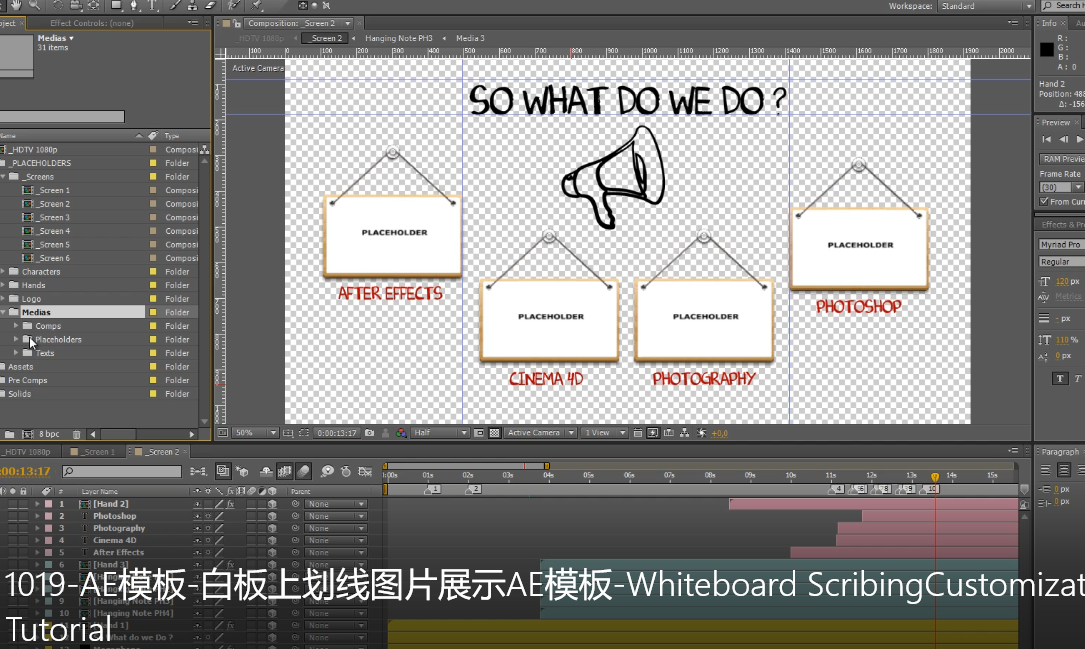Click the Hand 2 layer label color swatch
Screen dimensions: 1085x649
[48, 504]
